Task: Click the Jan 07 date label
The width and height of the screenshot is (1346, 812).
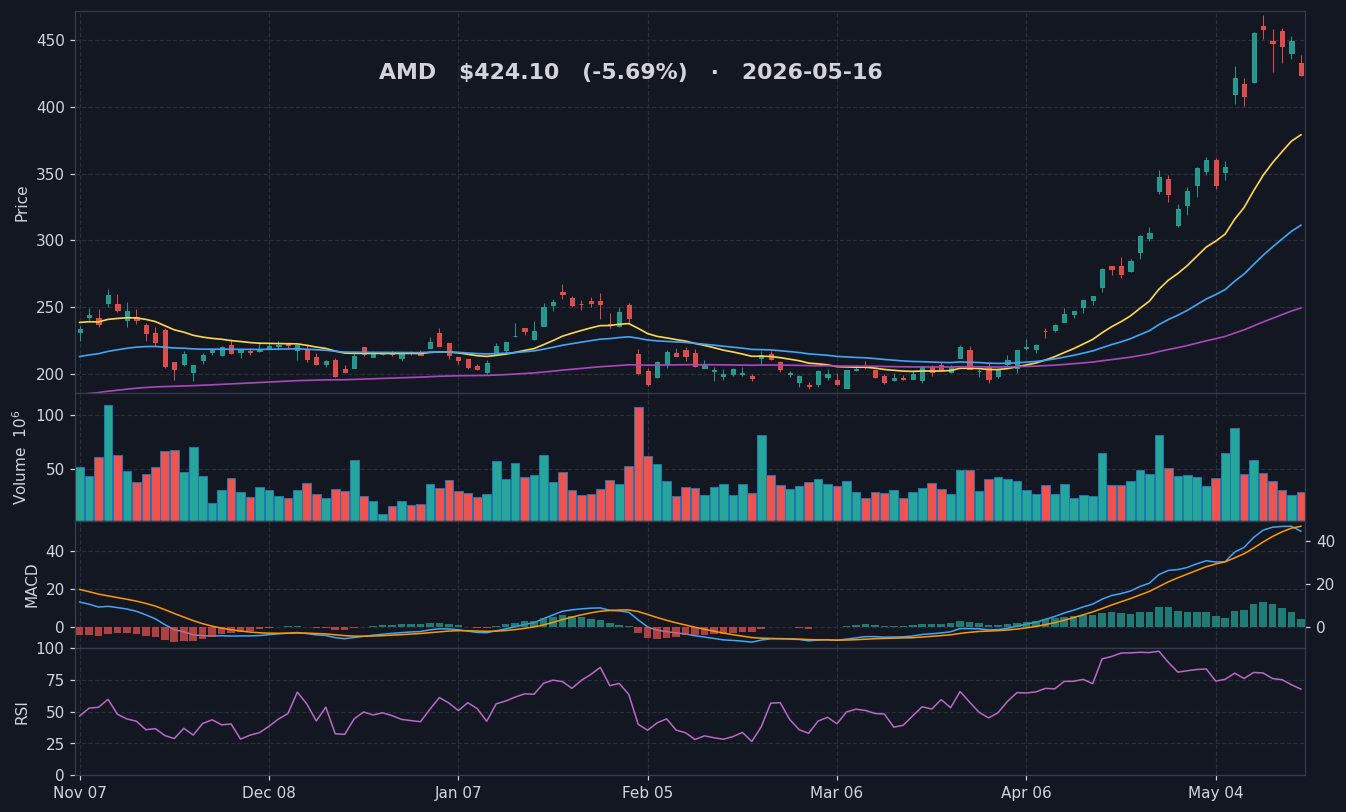Action: (x=458, y=793)
